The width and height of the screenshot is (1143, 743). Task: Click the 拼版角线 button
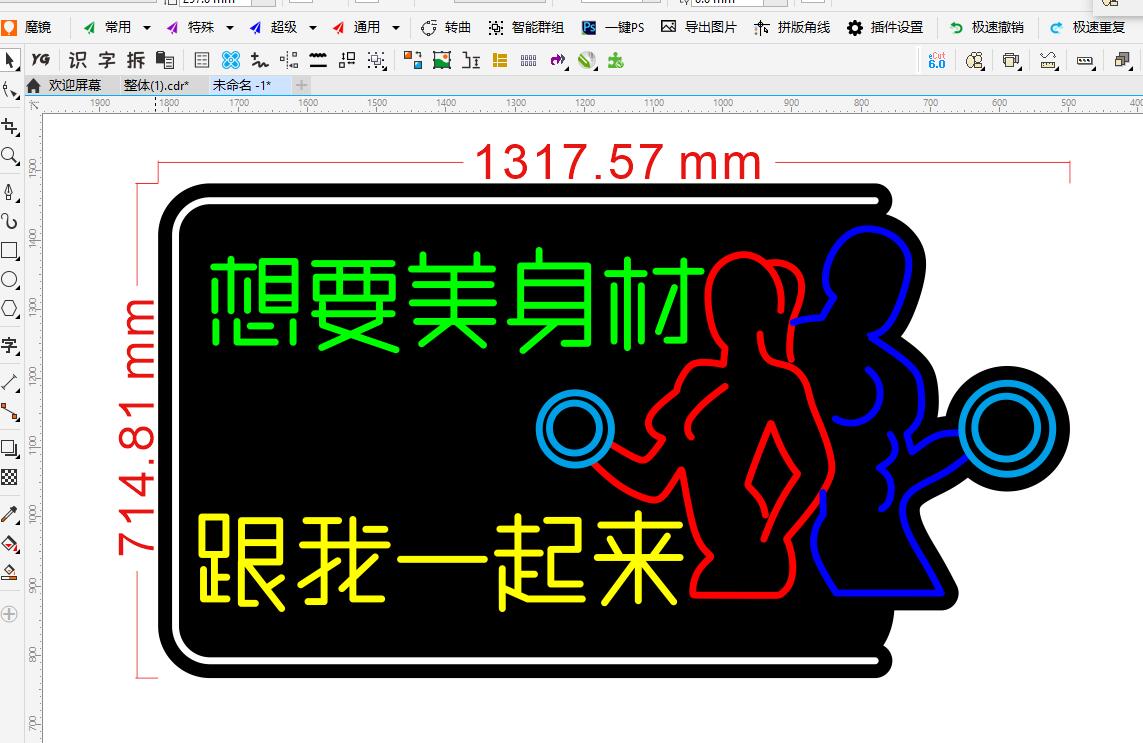(792, 27)
